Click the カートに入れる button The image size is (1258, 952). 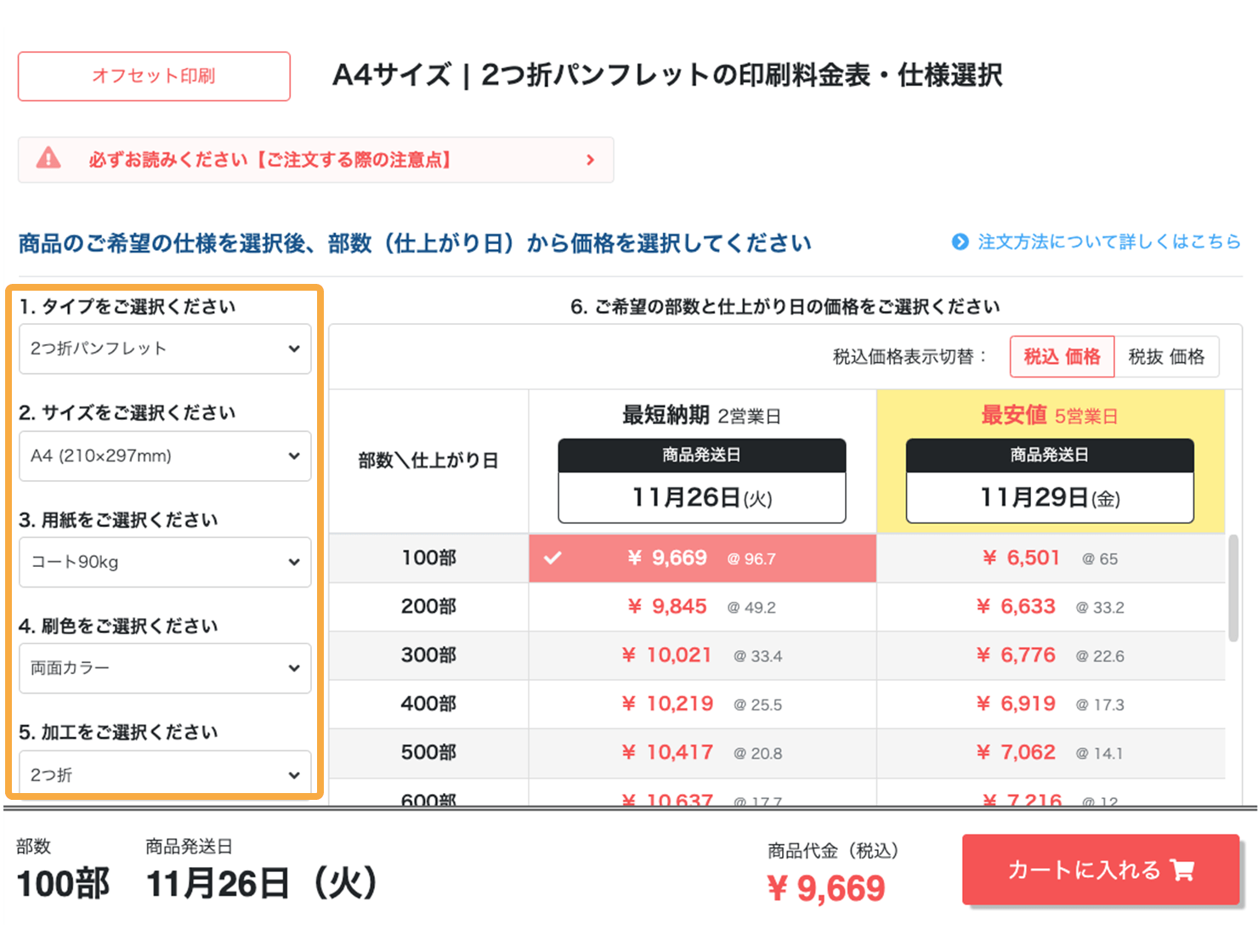1100,870
